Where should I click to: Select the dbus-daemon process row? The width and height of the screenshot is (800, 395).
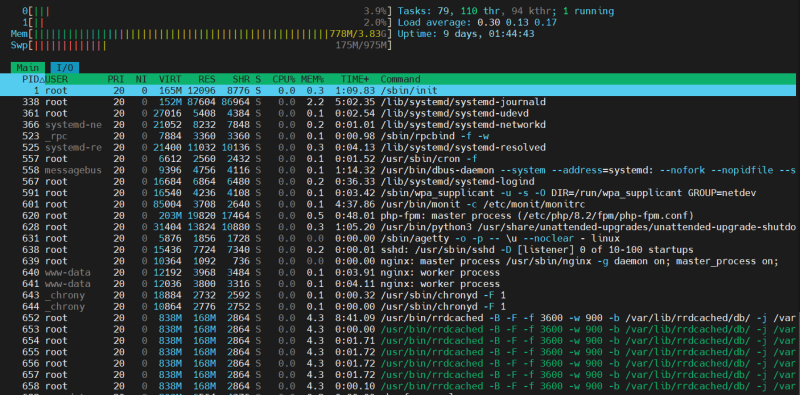(x=398, y=170)
